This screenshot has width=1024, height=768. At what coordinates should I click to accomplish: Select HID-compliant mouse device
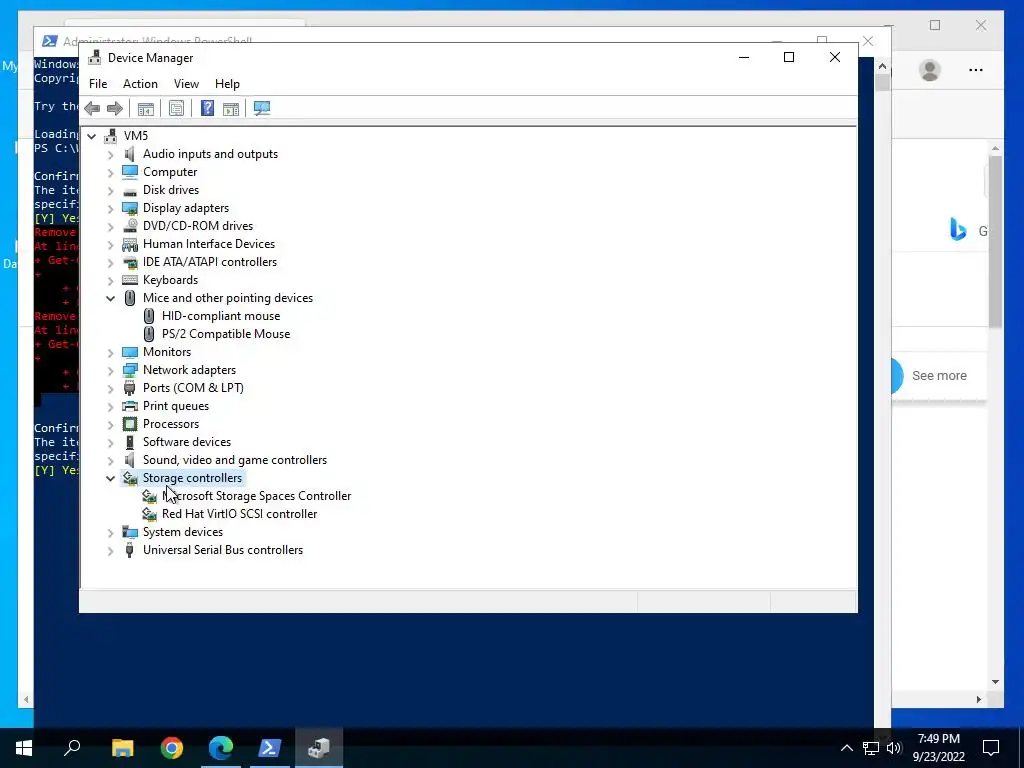[x=221, y=315]
